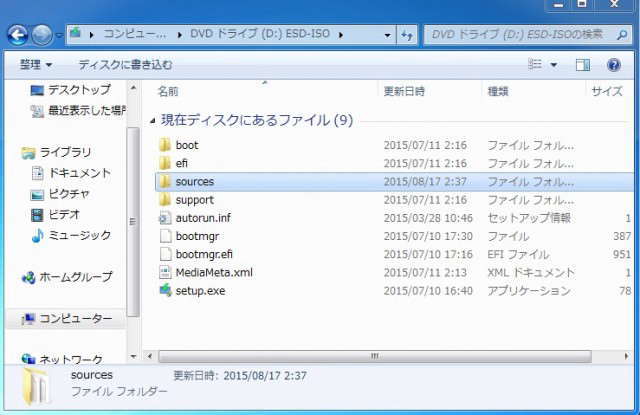Viewport: 640px width, 415px height.
Task: Open address bar history dropdown arrow
Action: click(387, 35)
